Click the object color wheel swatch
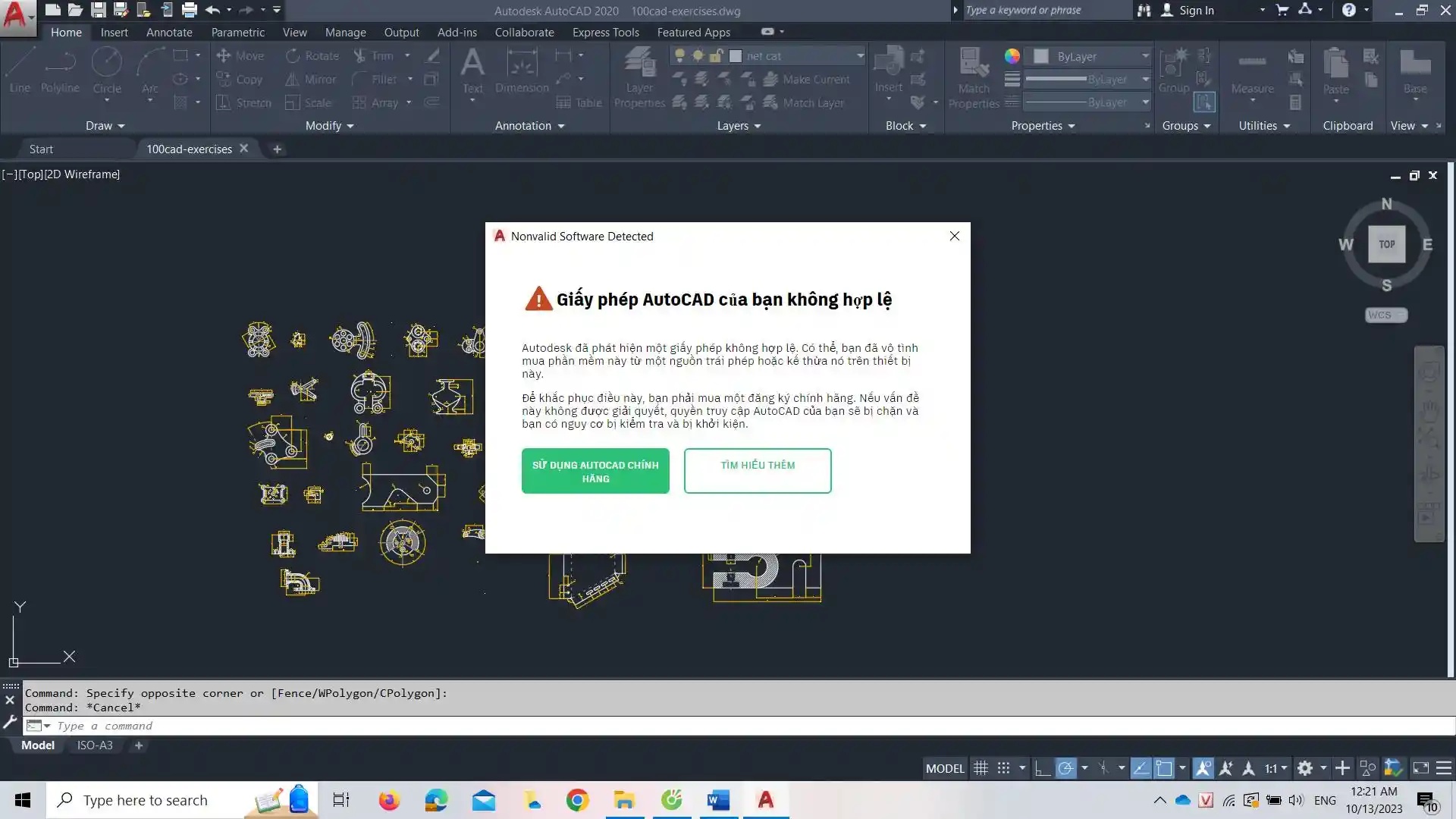Viewport: 1456px width, 819px height. 1012,56
